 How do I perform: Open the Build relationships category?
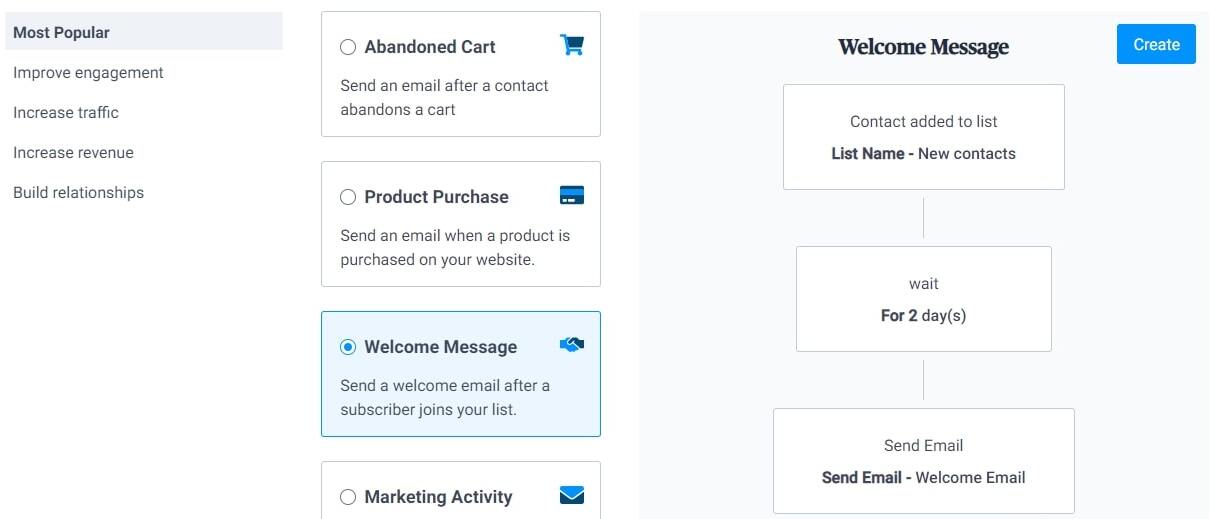(78, 192)
